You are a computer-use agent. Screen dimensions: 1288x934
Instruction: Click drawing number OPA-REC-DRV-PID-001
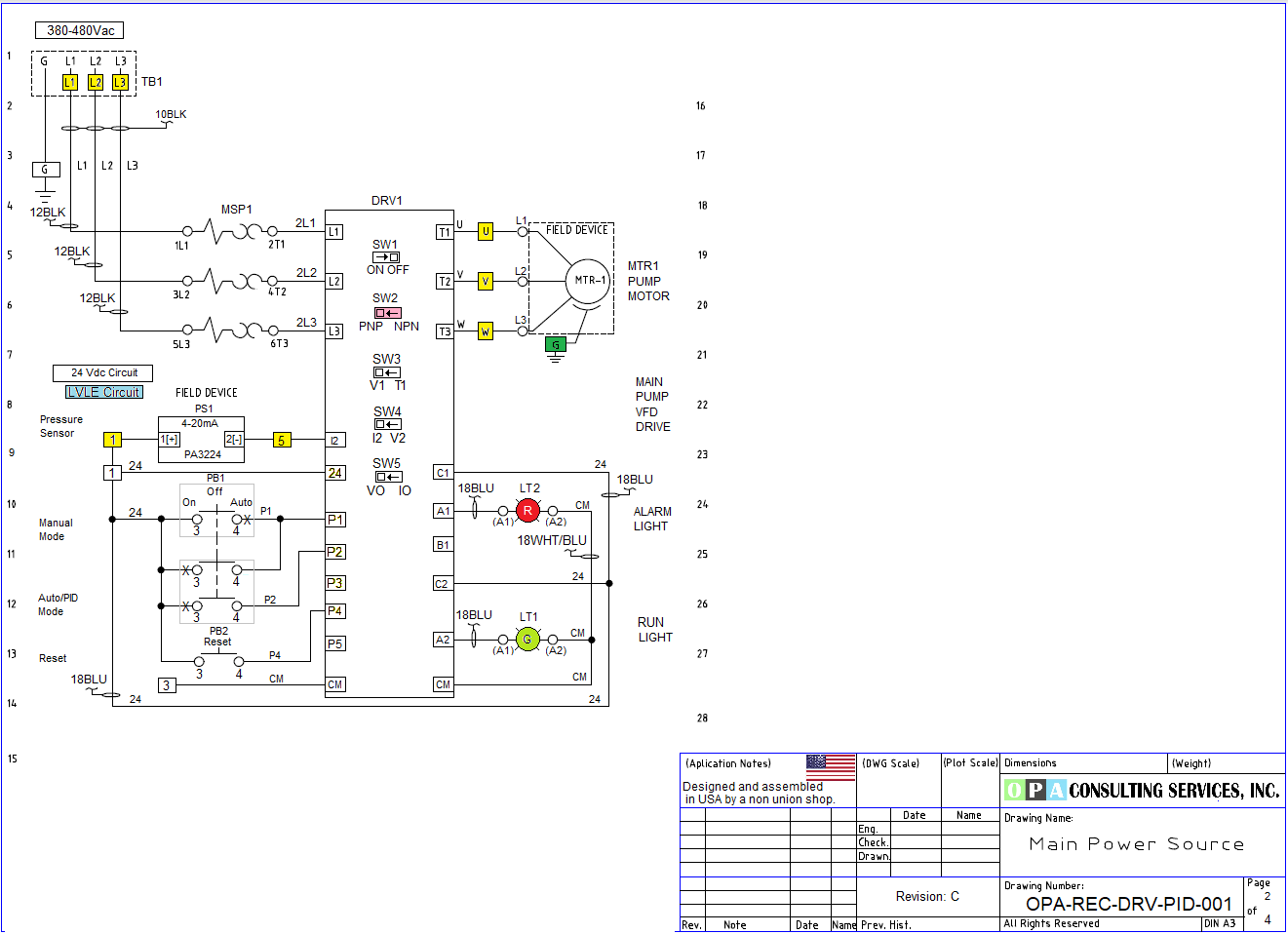point(1128,904)
